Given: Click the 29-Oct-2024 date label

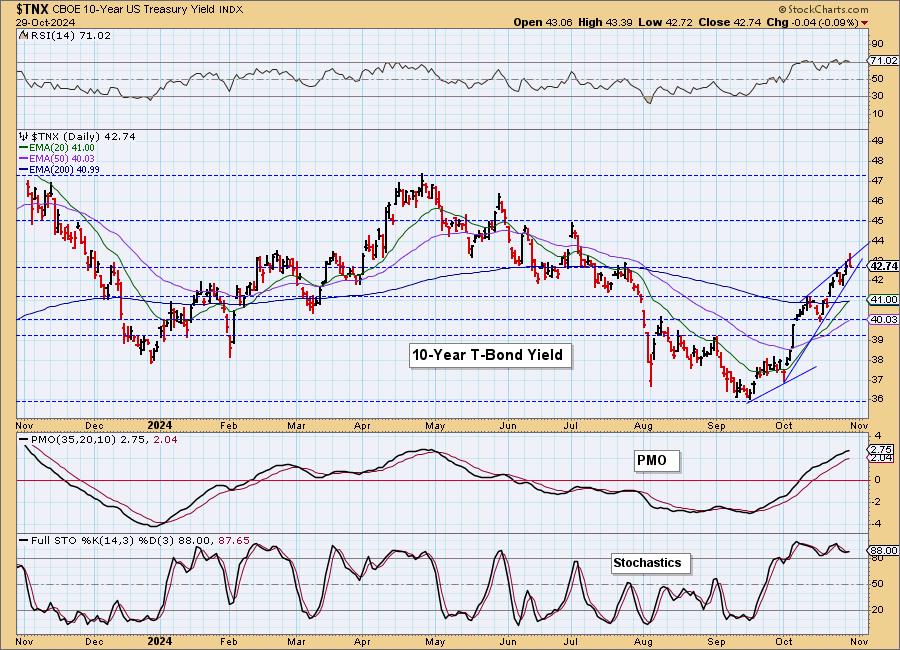Looking at the screenshot, I should coord(45,22).
